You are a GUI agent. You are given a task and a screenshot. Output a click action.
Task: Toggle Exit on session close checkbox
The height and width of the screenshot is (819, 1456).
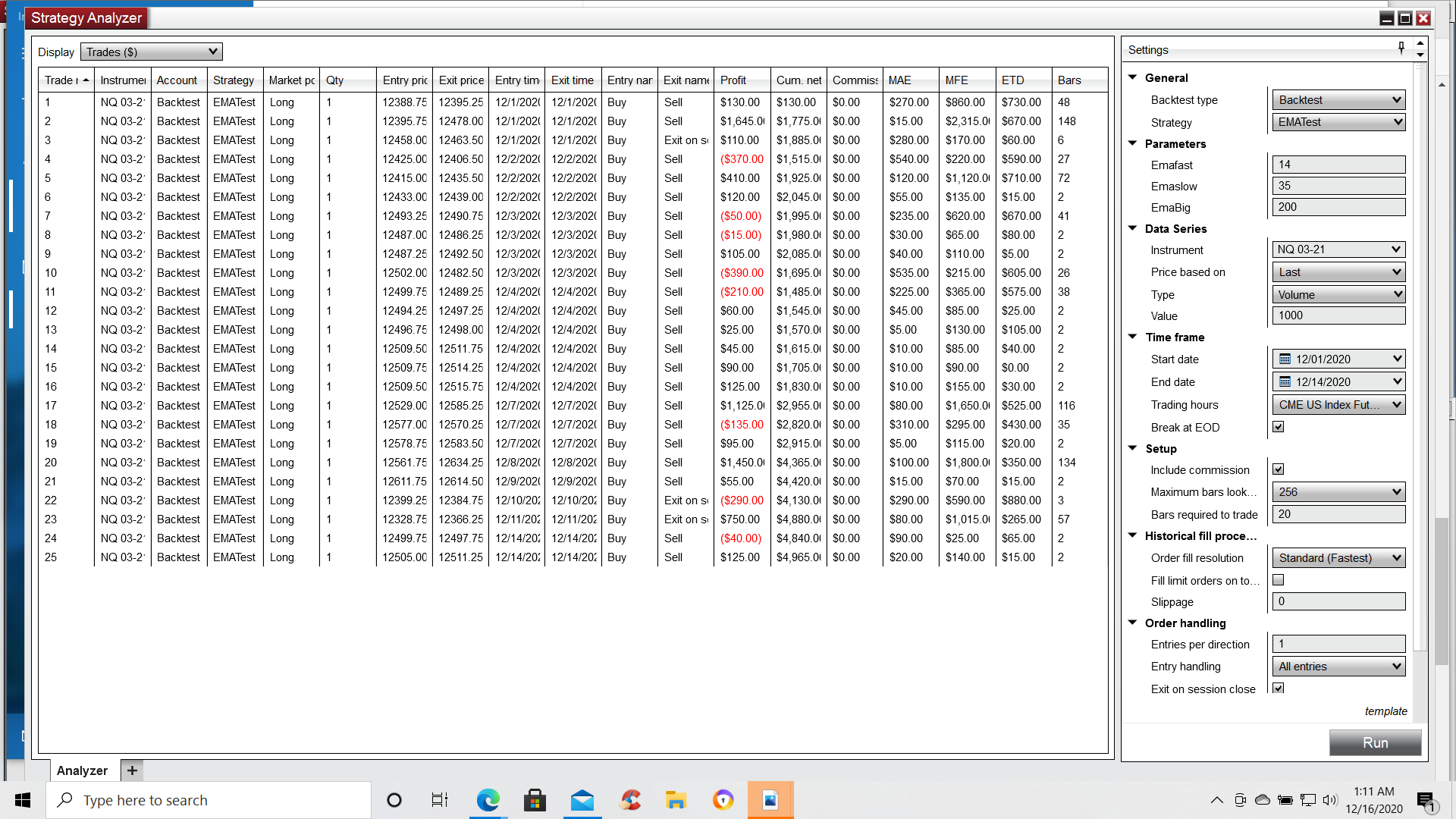click(x=1279, y=688)
